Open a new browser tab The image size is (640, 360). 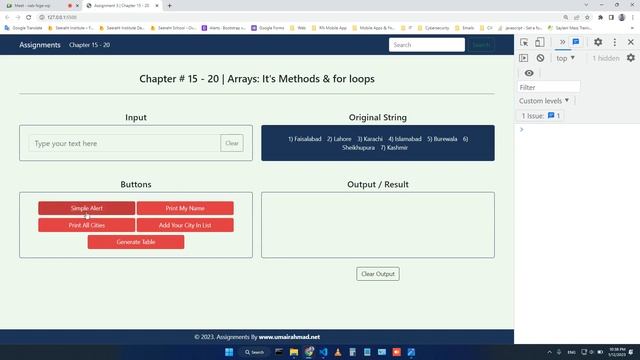coord(169,6)
